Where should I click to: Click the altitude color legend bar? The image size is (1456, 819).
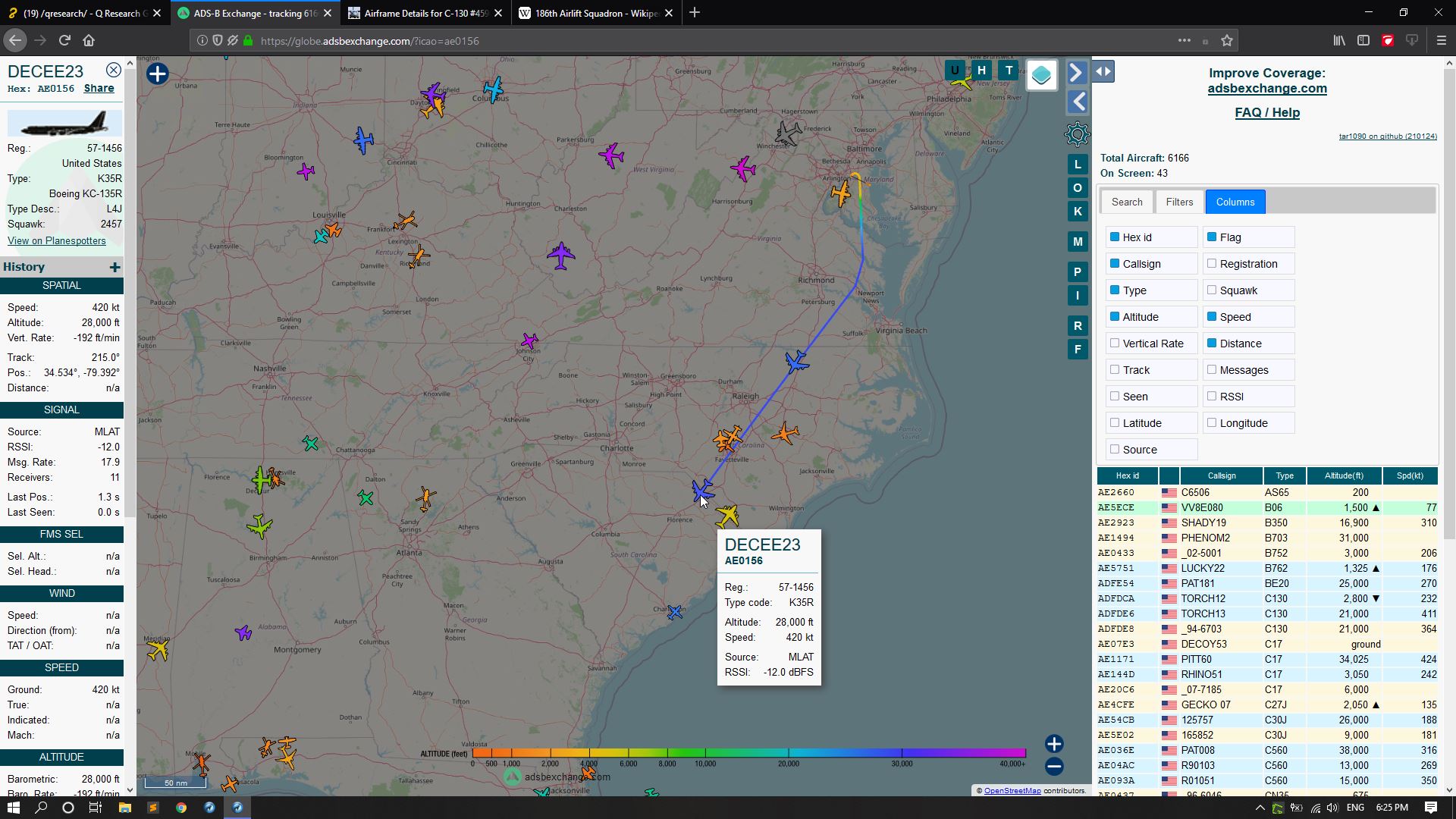(748, 753)
